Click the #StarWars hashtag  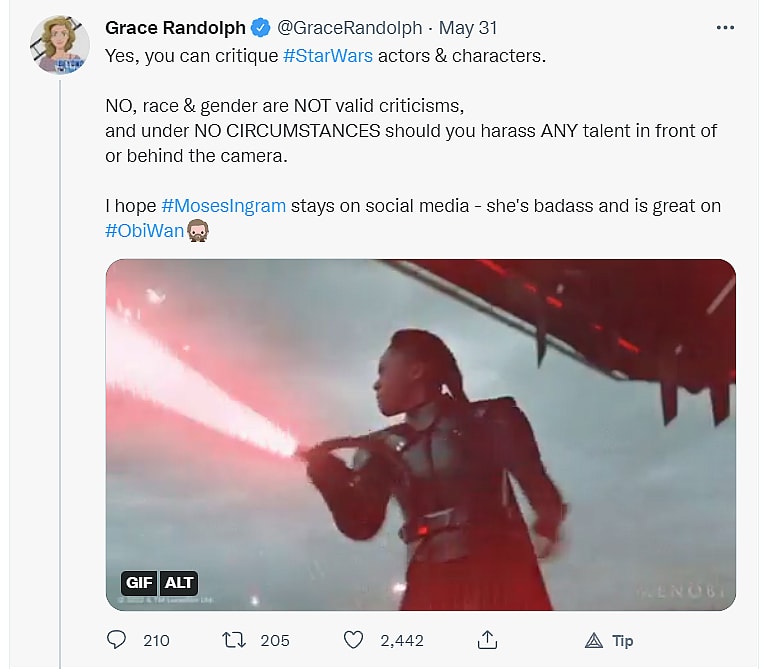(x=327, y=56)
